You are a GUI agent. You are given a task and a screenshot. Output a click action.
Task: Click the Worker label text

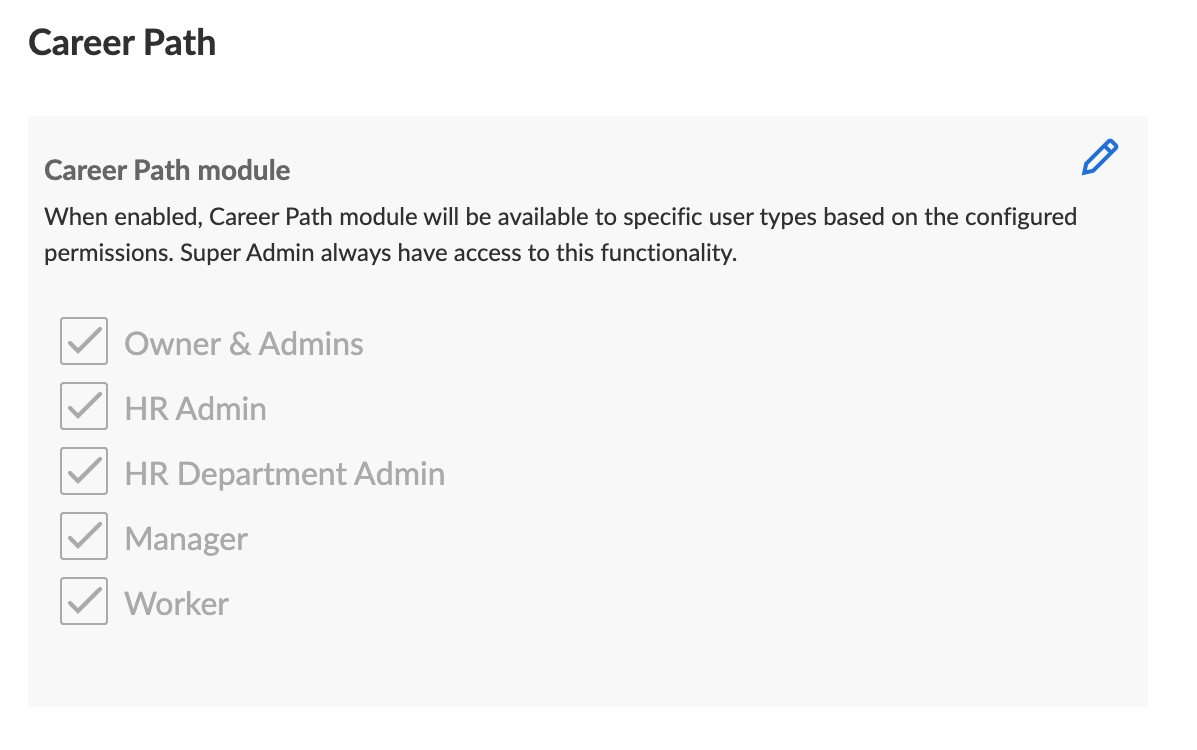(x=176, y=604)
